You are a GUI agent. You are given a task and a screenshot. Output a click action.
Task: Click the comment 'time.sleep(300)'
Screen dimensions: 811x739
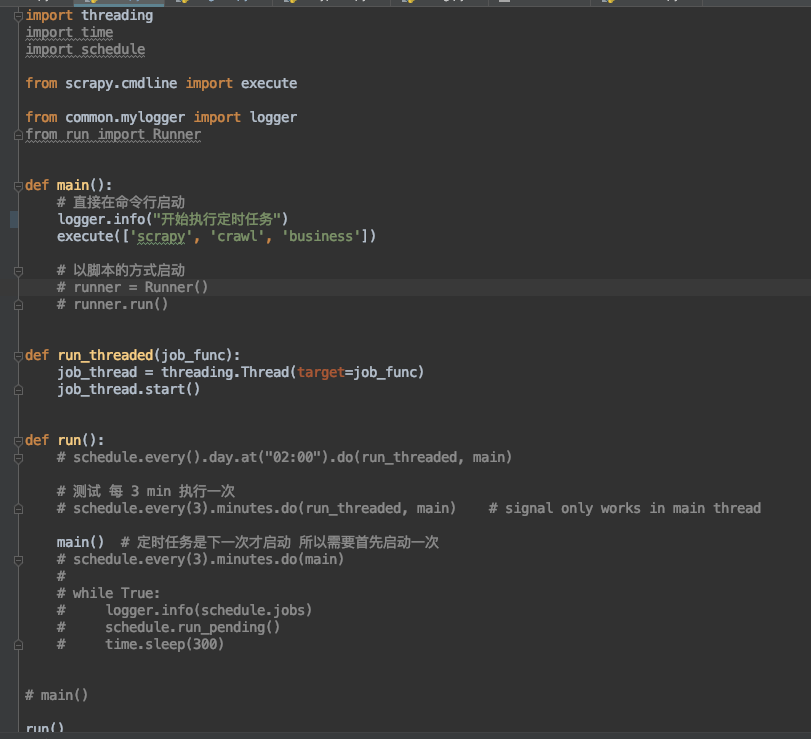(x=165, y=644)
